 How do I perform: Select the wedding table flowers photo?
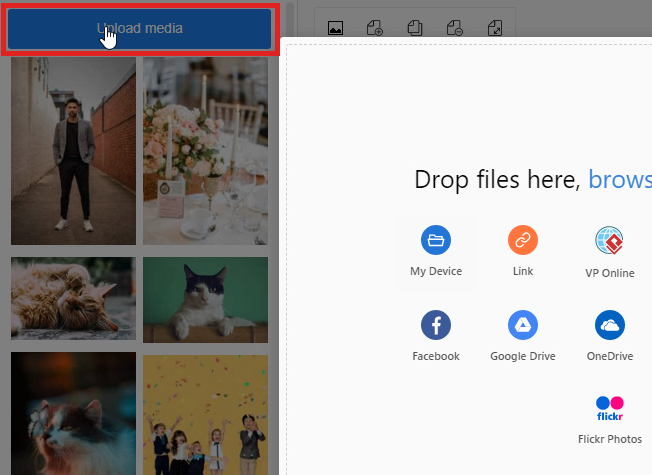[205, 150]
